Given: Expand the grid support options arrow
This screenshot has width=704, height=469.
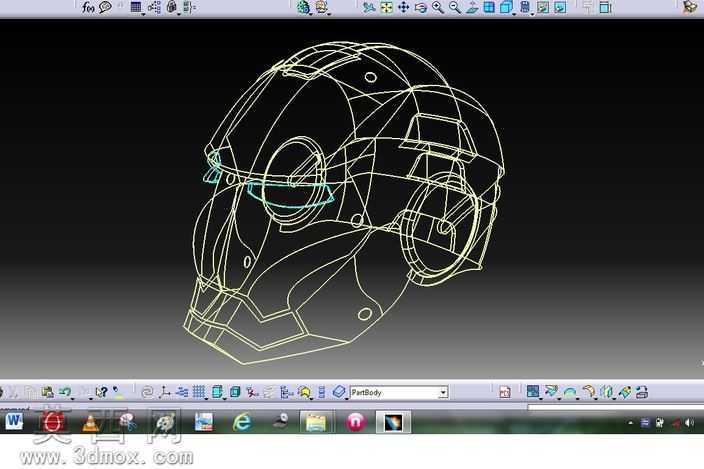Looking at the screenshot, I should 206,398.
